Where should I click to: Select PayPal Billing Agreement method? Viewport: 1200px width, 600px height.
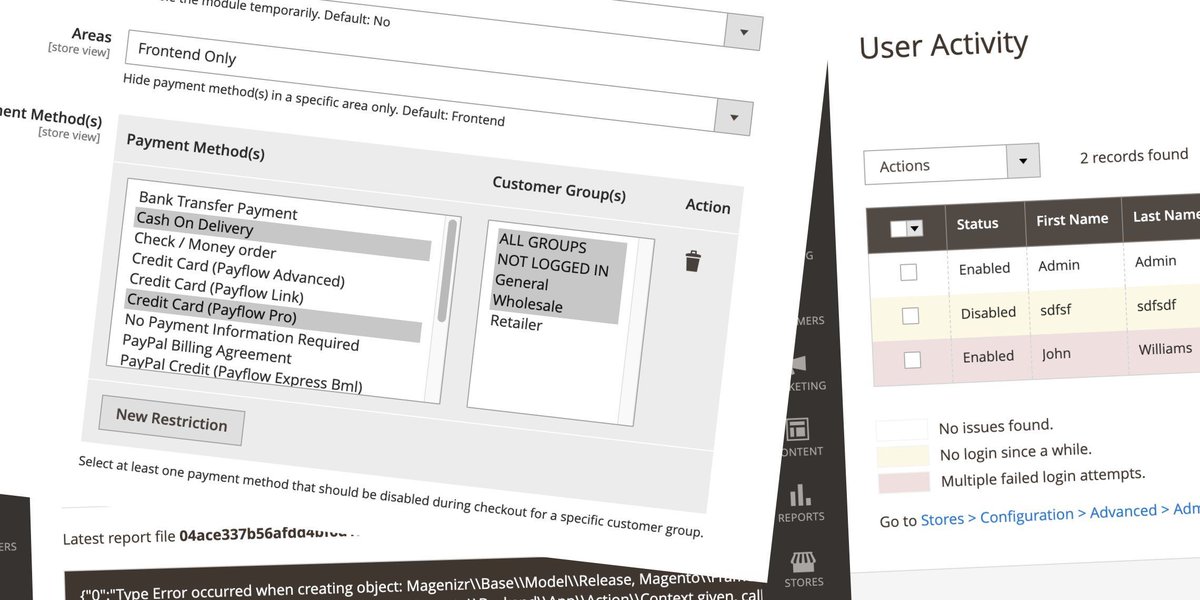tap(206, 349)
